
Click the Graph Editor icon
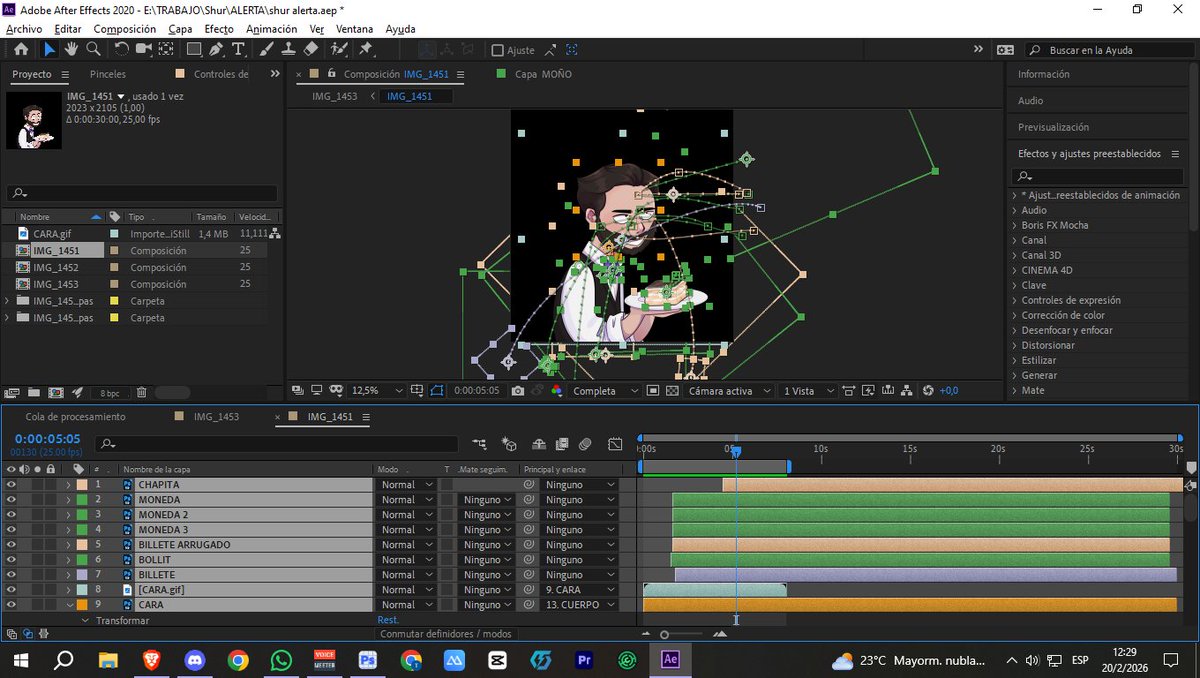[x=615, y=444]
